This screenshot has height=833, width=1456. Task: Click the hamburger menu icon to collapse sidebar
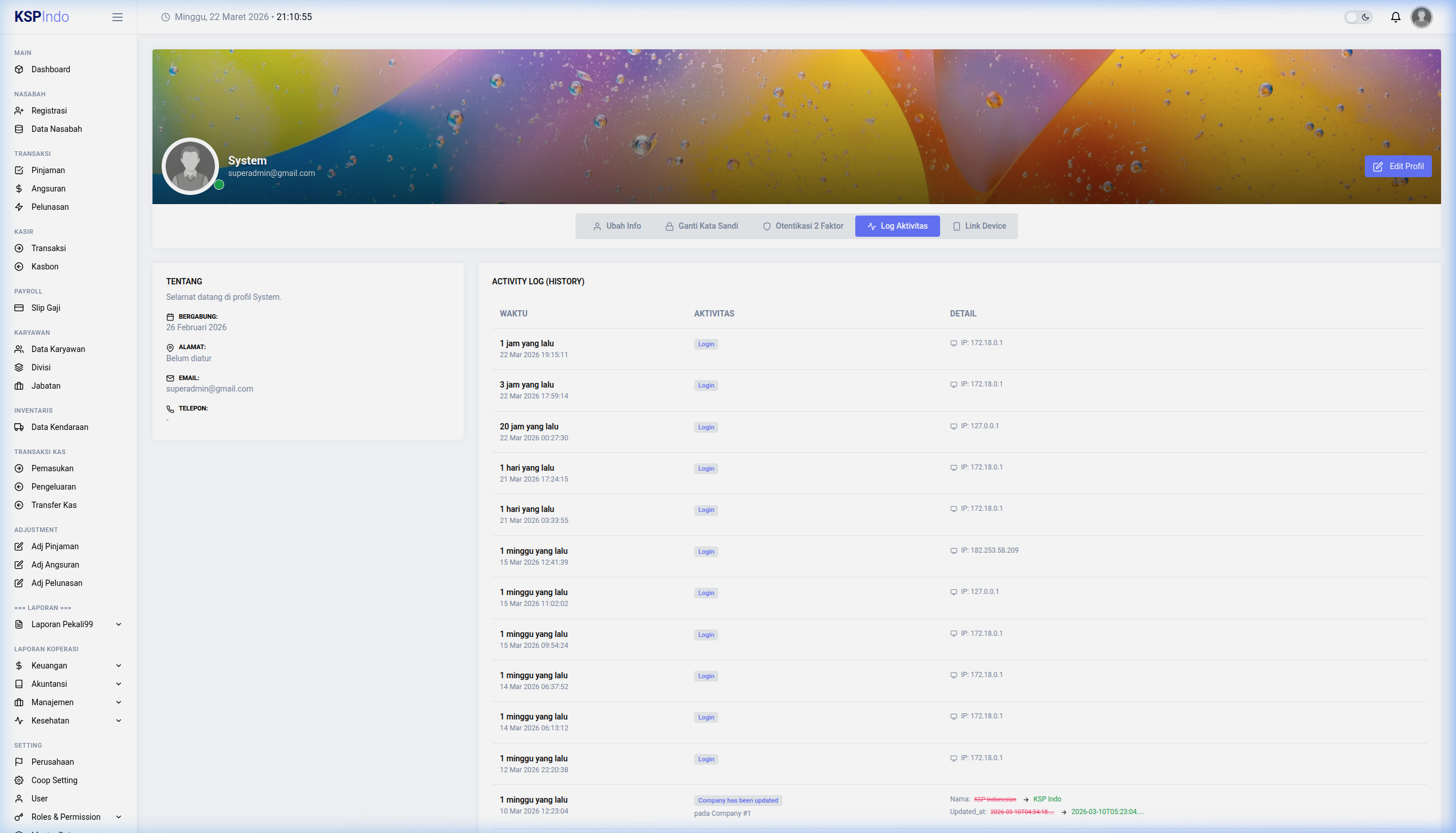tap(118, 17)
